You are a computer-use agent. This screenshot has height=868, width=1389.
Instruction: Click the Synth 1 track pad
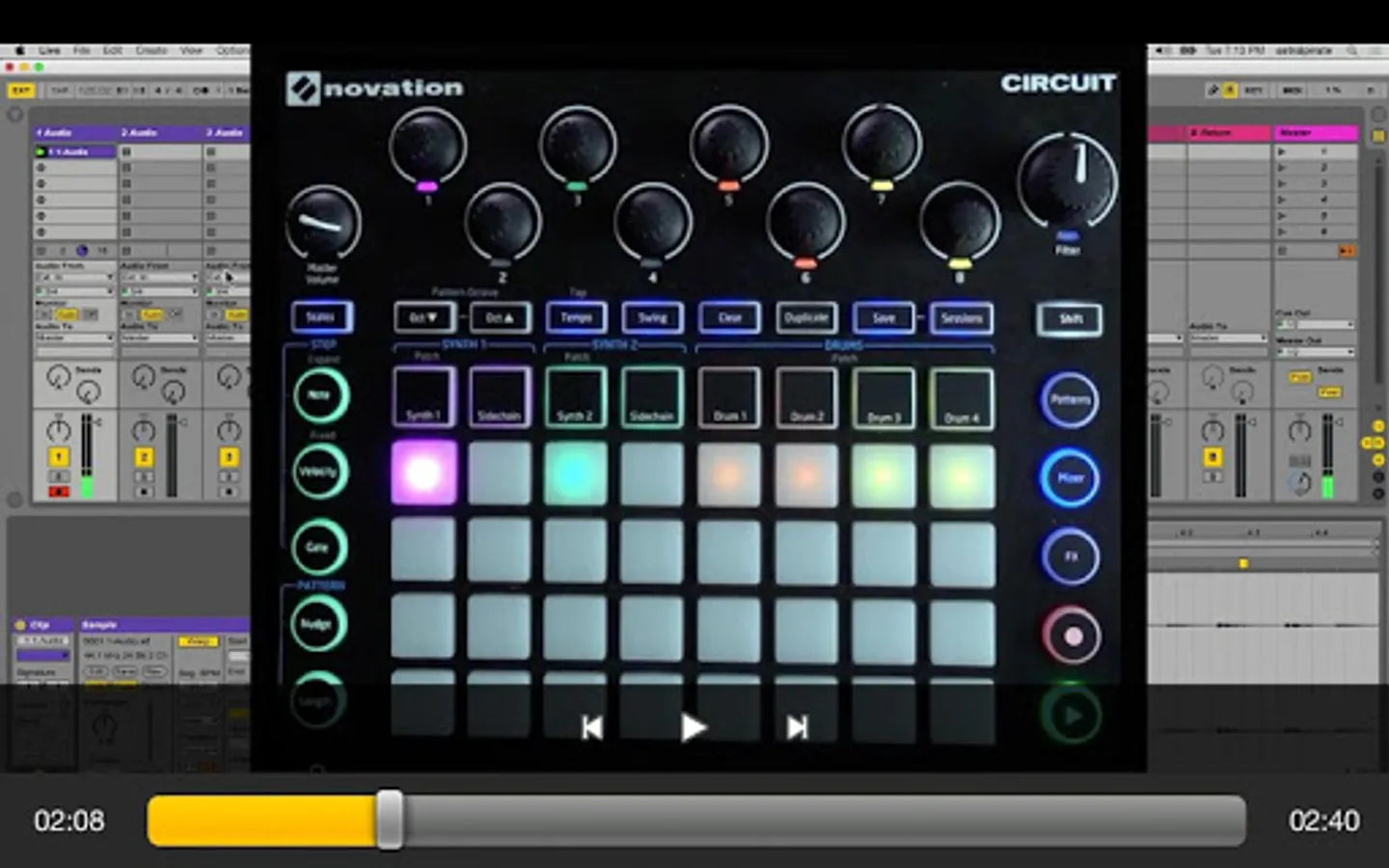pos(424,396)
